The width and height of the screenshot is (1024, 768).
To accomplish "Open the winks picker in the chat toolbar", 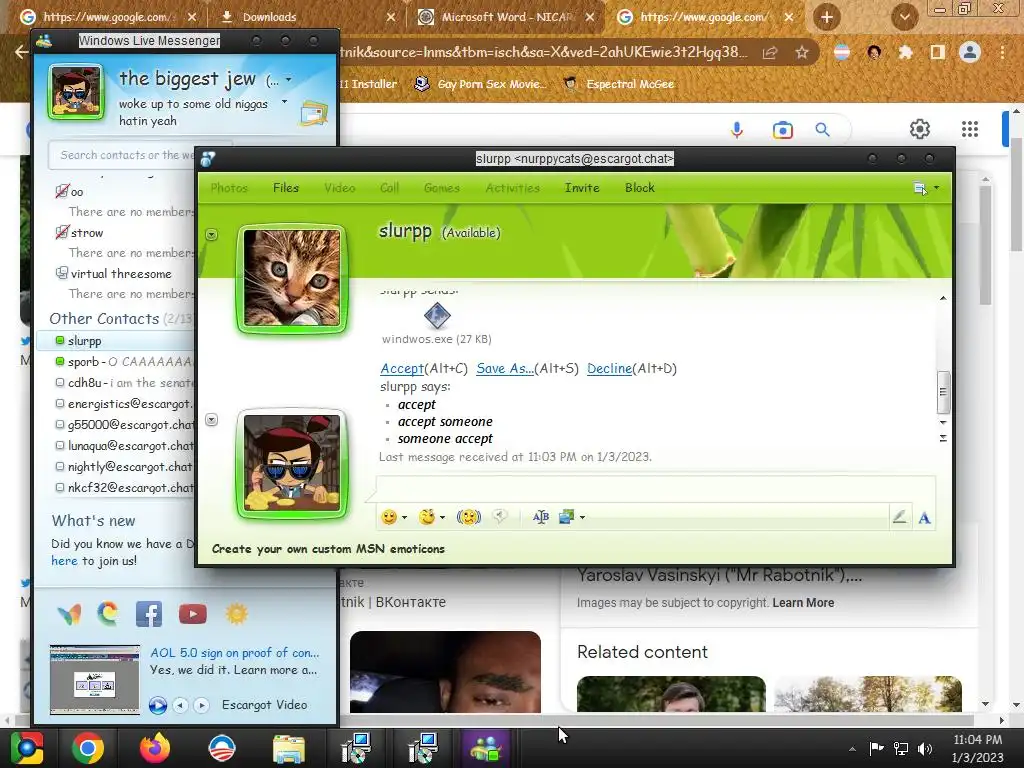I will click(x=427, y=517).
